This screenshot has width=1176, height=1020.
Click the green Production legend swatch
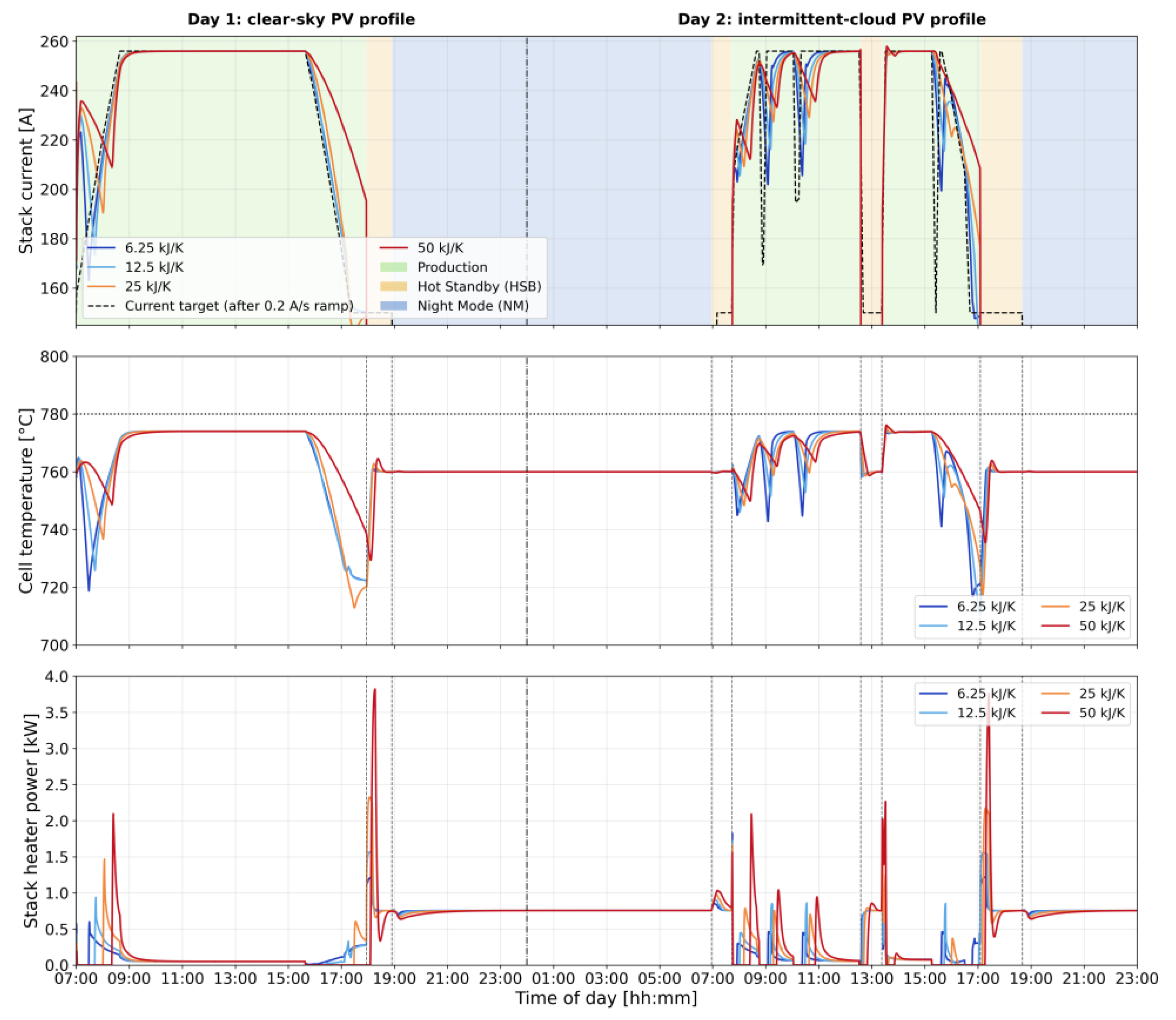393,267
